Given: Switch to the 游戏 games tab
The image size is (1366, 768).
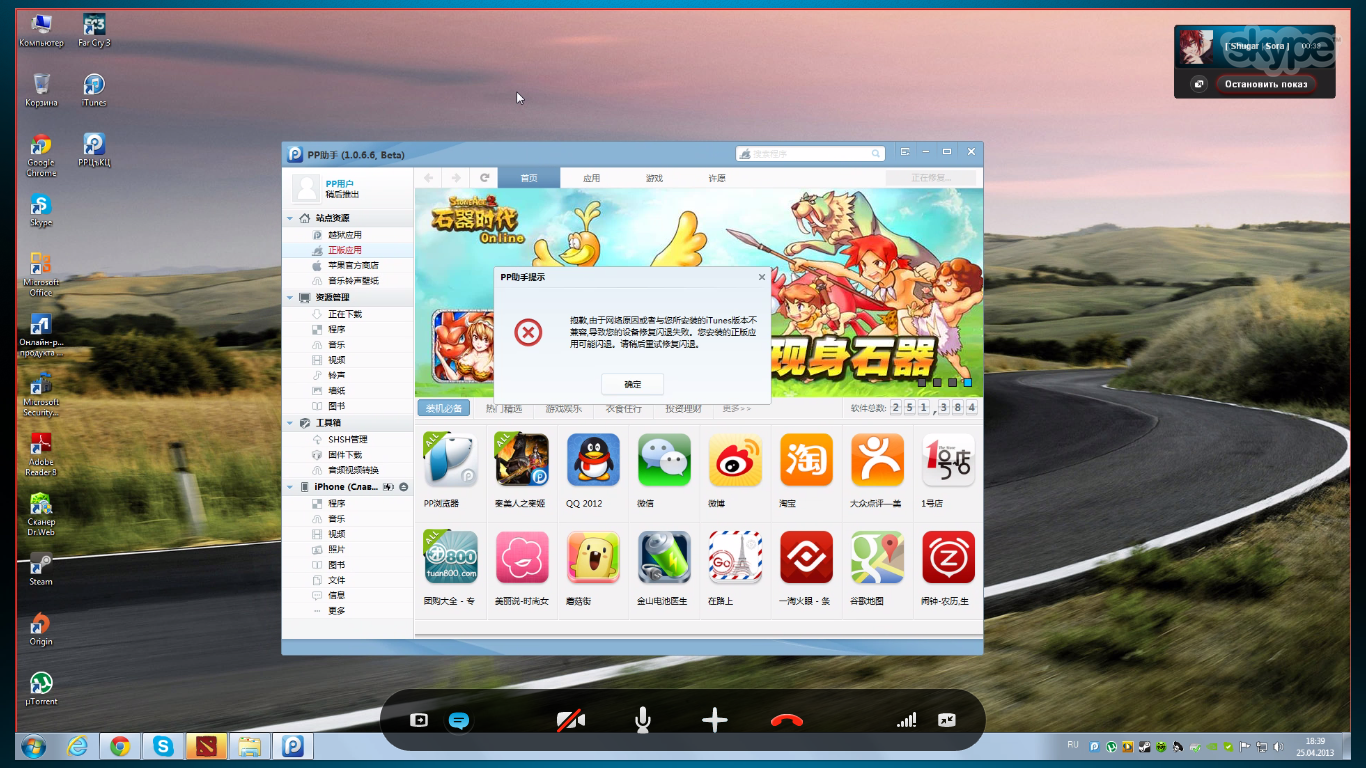Looking at the screenshot, I should (653, 178).
